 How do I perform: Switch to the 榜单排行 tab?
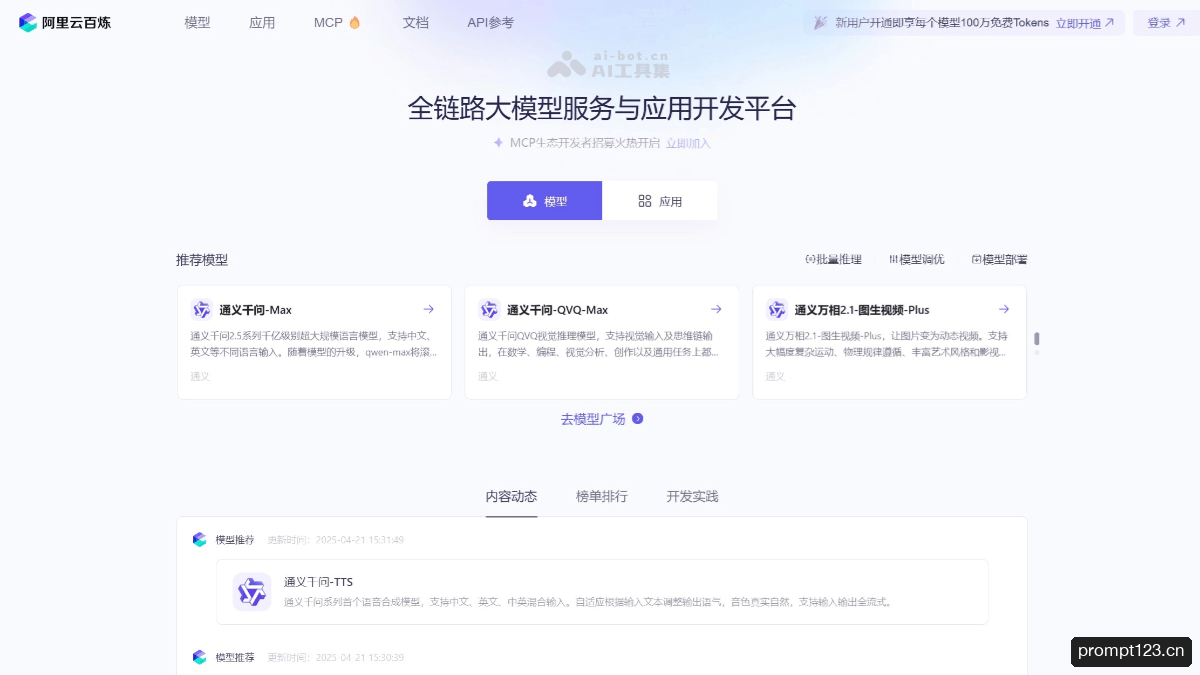click(602, 497)
